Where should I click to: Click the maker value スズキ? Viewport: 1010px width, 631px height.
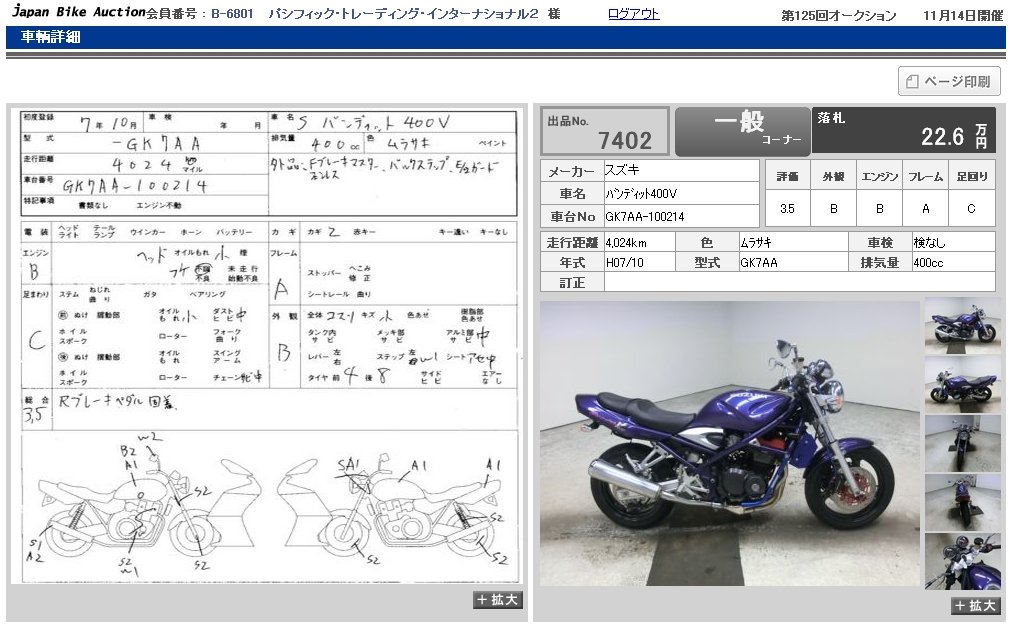(x=622, y=170)
